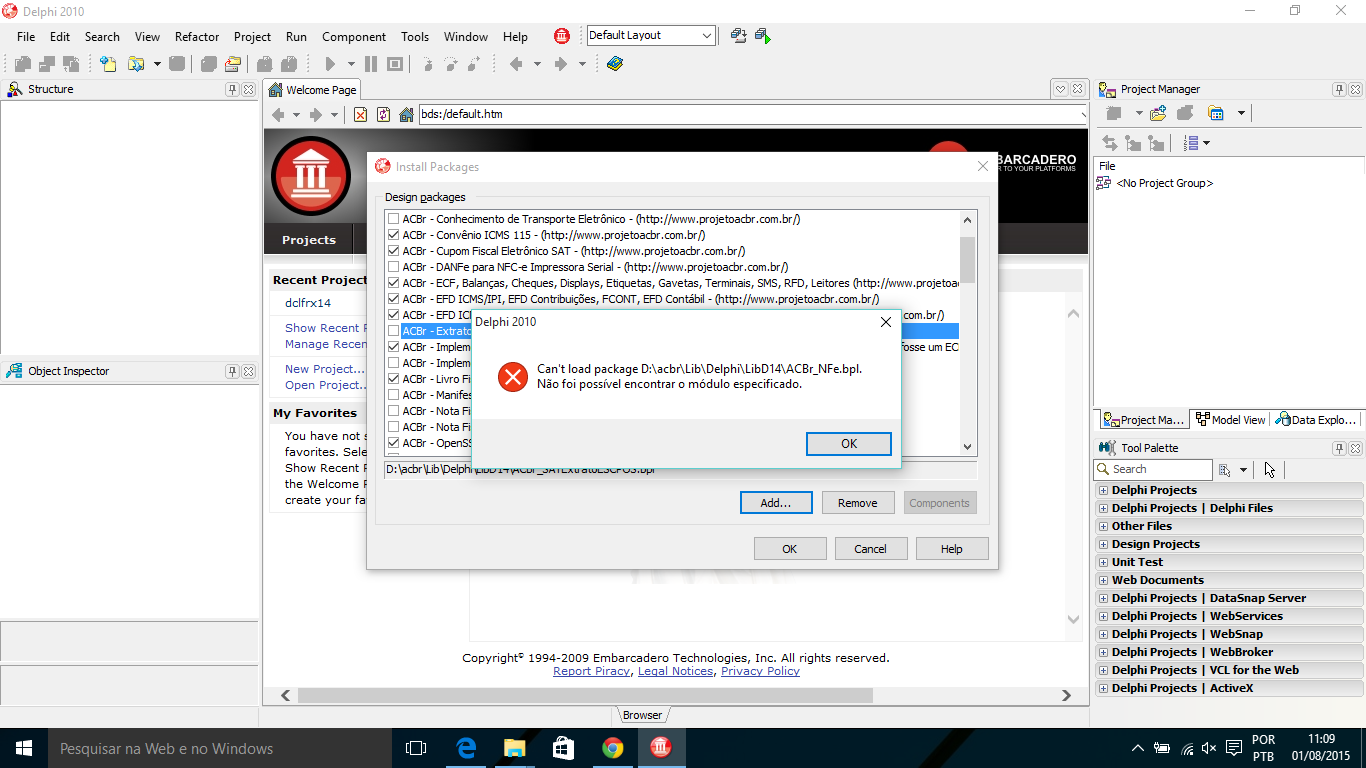
Task: Toggle ACBr Conhecimento de Transporte Eletrônico checkbox
Action: click(x=394, y=219)
